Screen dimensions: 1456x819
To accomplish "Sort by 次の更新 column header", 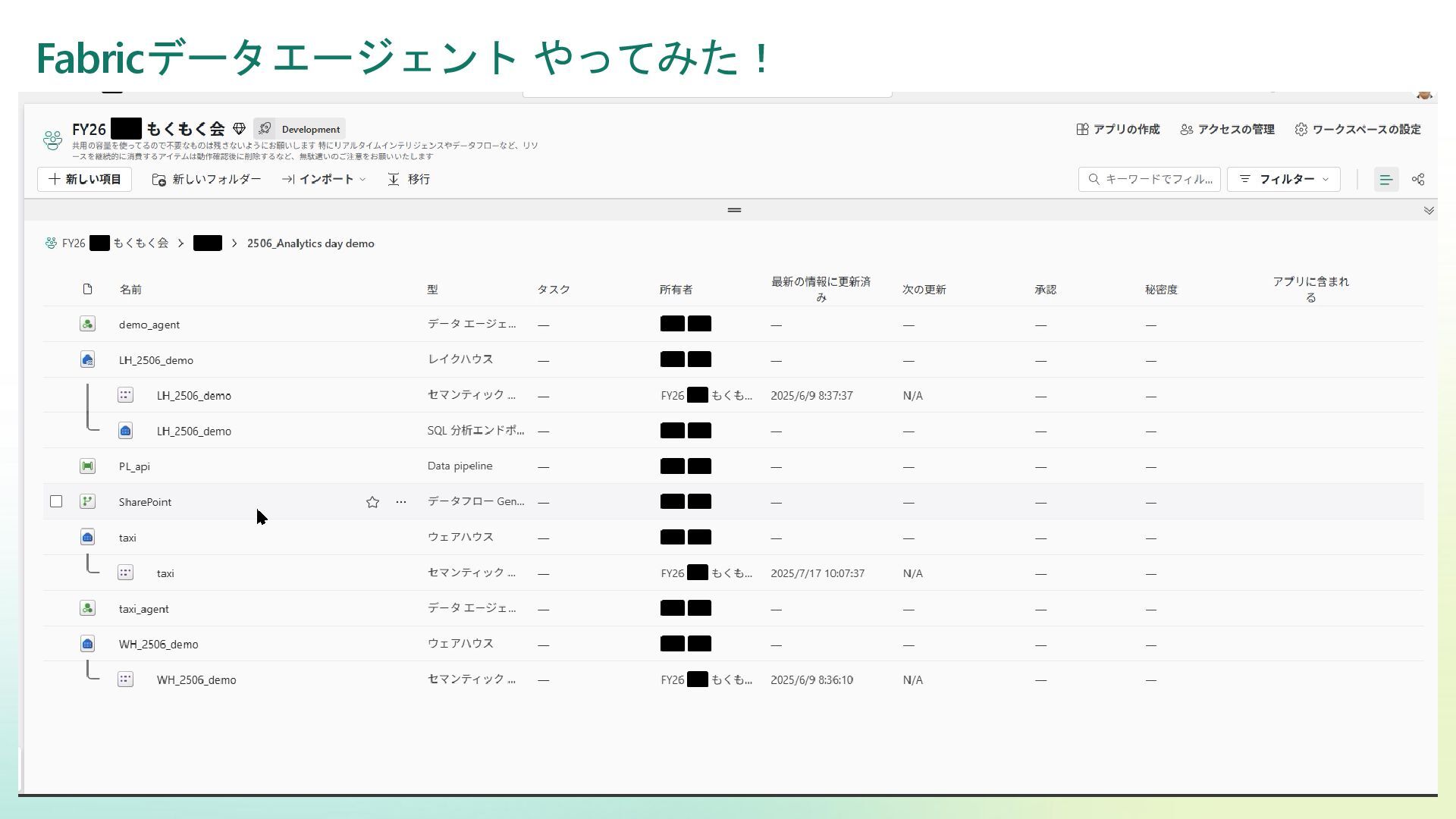I will [924, 290].
